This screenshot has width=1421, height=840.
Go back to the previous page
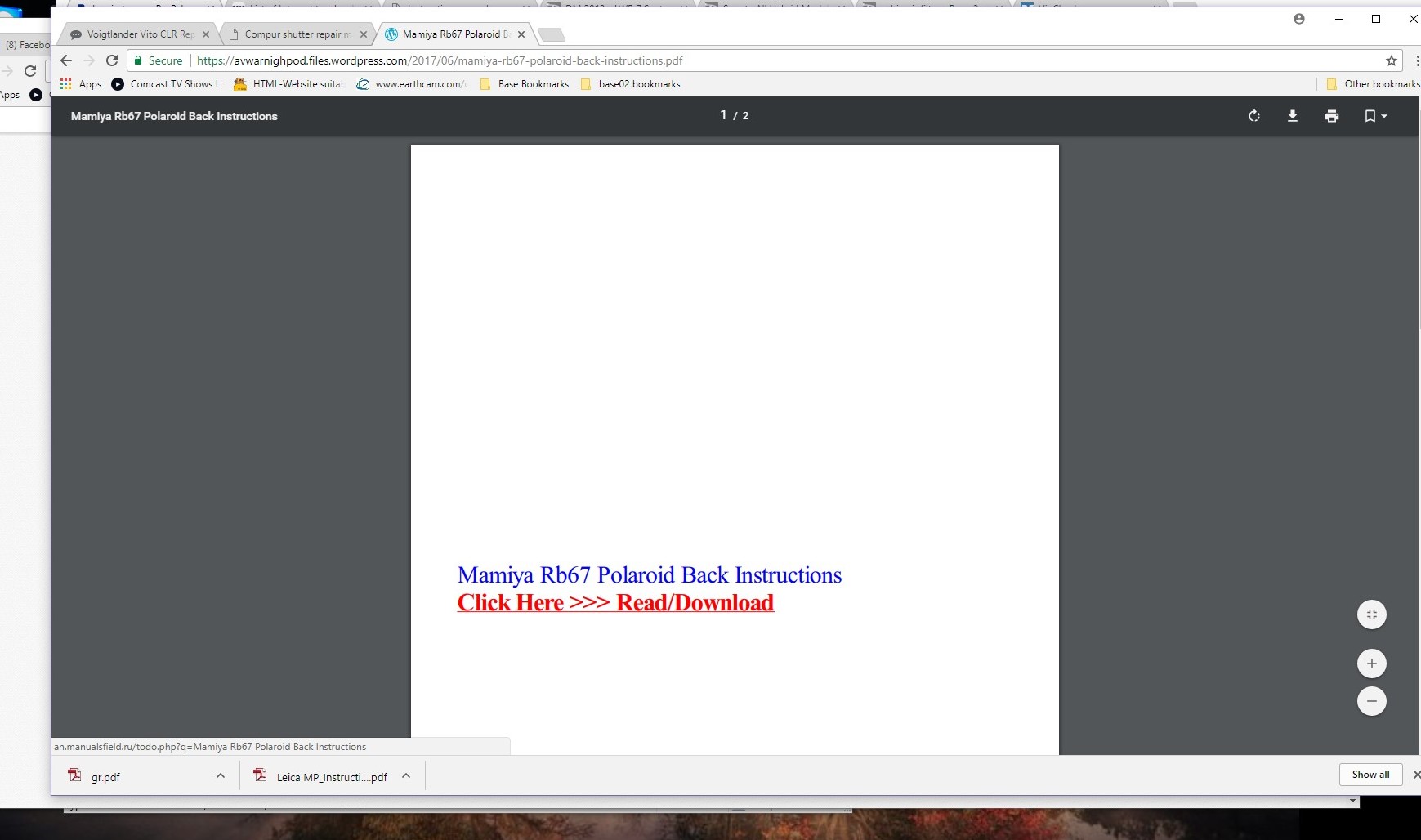[x=66, y=60]
